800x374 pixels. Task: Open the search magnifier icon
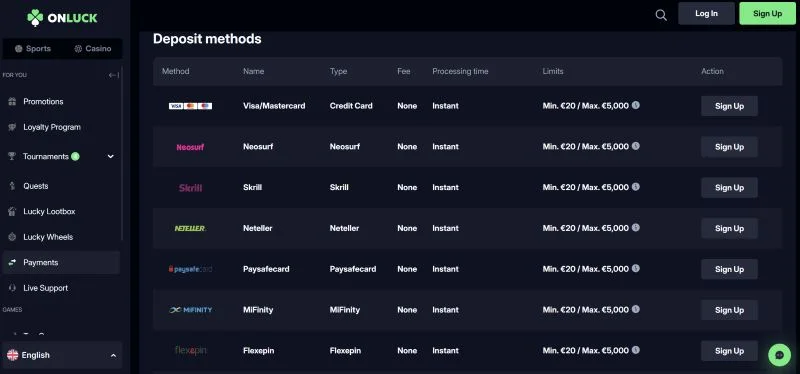(661, 15)
